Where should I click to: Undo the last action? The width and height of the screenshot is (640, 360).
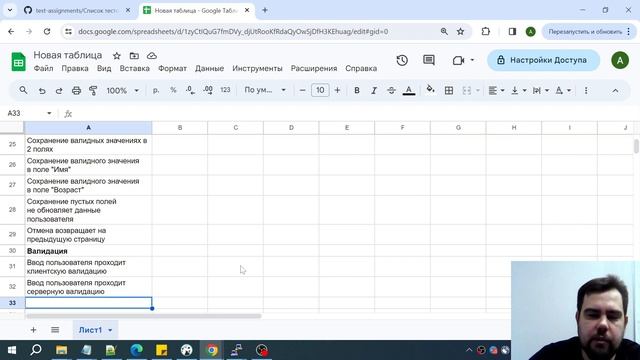[42, 91]
